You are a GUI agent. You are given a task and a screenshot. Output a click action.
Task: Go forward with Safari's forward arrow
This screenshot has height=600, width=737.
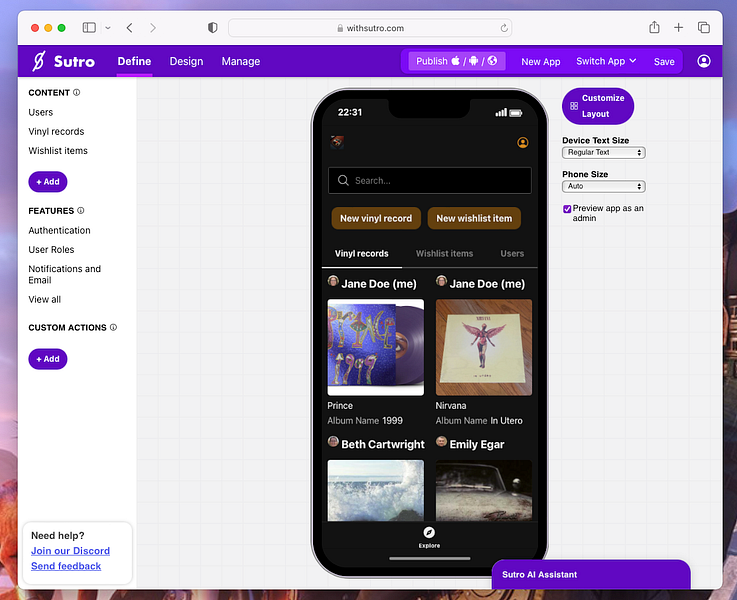coord(153,28)
